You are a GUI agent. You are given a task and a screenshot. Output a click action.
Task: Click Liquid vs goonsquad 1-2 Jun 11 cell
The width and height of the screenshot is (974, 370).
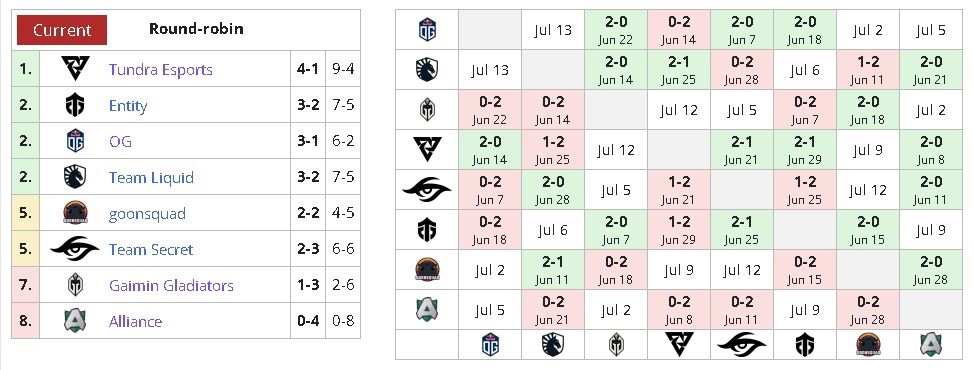click(867, 70)
